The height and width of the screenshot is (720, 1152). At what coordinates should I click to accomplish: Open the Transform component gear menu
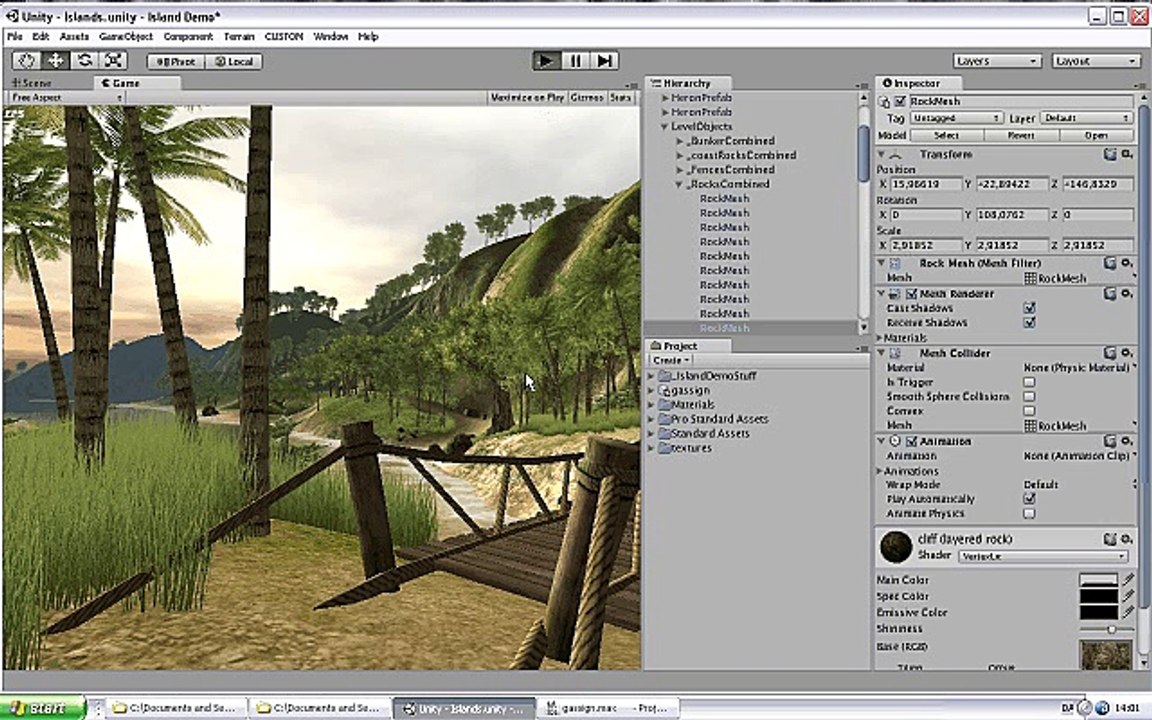pyautogui.click(x=1126, y=154)
